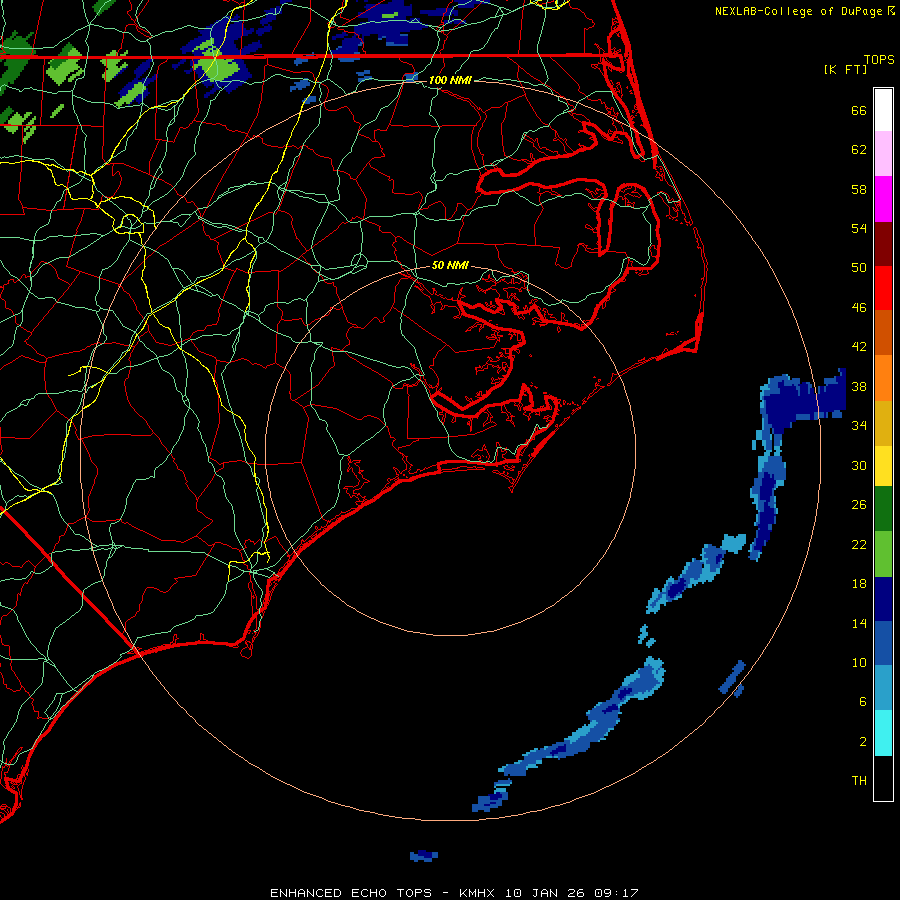Select the 14 legend value
Screen dimensions: 900x900
[859, 623]
